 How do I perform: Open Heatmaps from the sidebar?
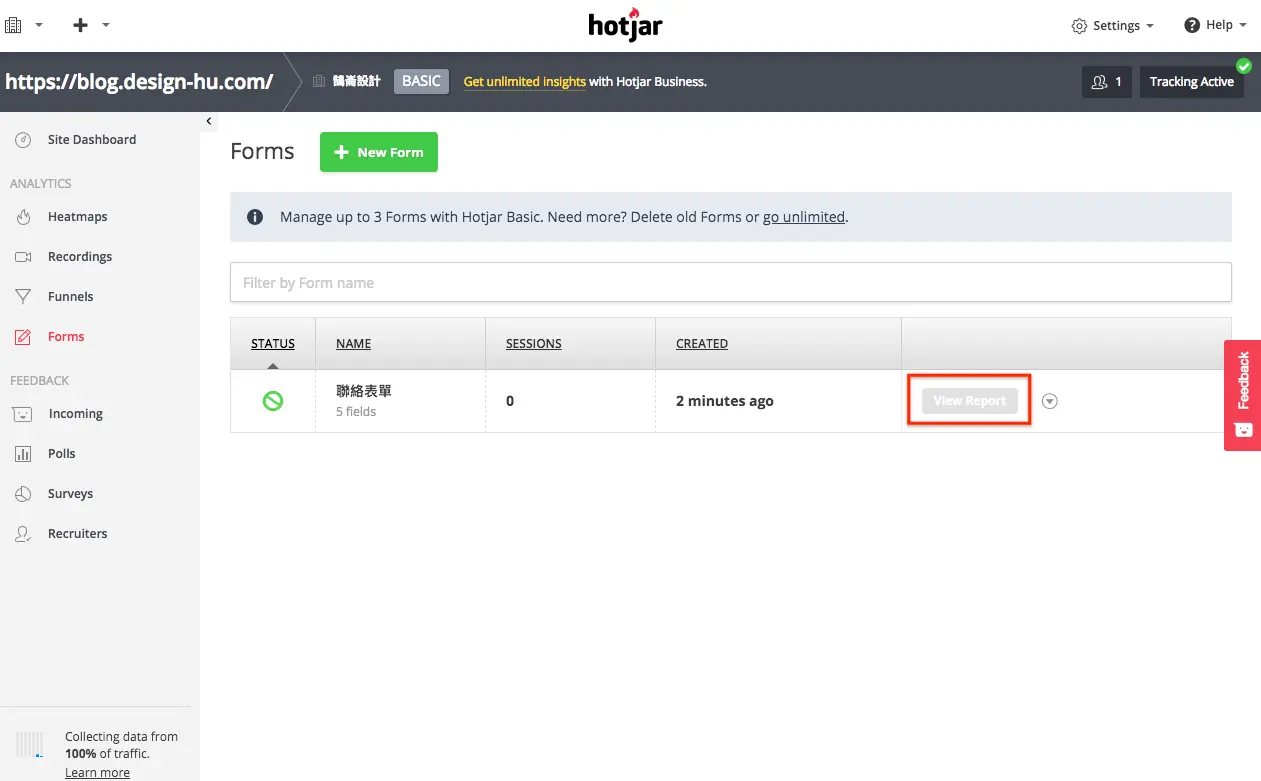click(x=77, y=217)
